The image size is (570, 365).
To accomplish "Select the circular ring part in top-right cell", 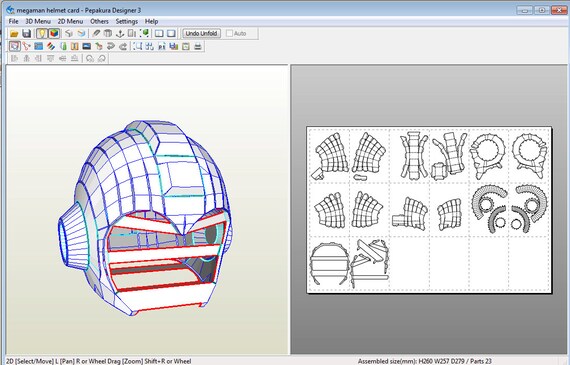I will 529,155.
